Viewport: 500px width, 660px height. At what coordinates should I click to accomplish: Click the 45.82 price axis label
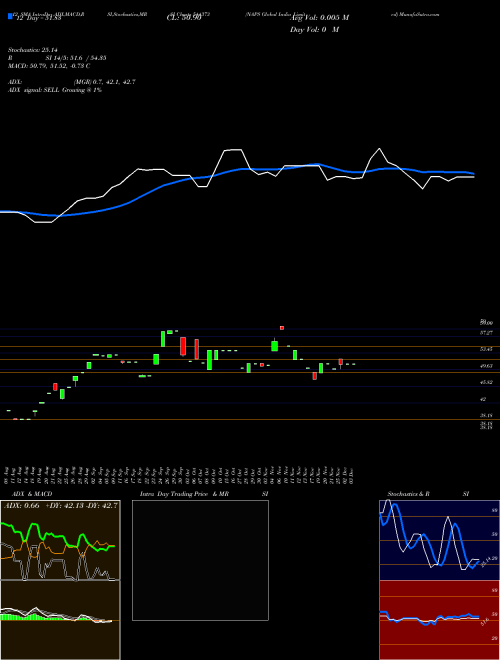[x=487, y=382]
